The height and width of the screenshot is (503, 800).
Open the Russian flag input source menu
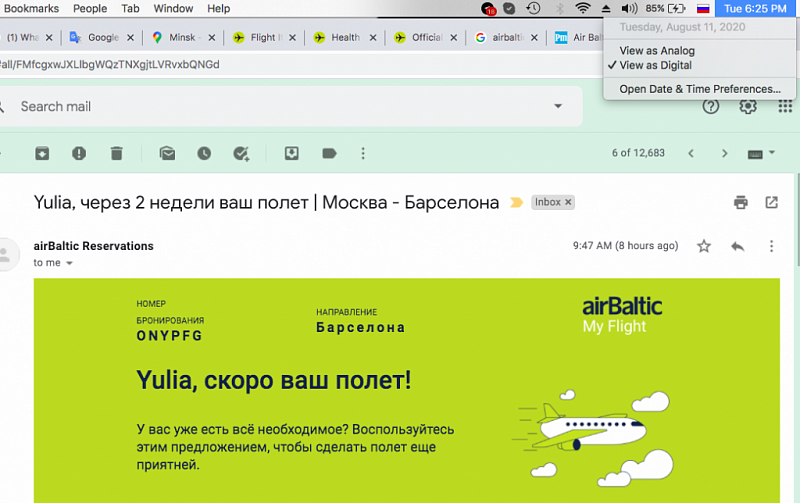(703, 9)
